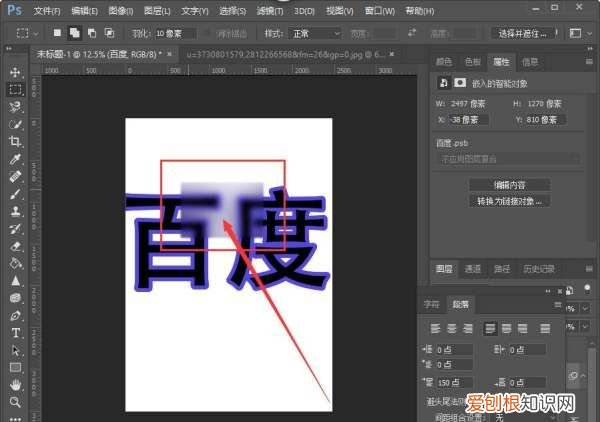600x422 pixels.
Task: Open the 间距组合 dropdown showing 无
Action: click(x=525, y=417)
